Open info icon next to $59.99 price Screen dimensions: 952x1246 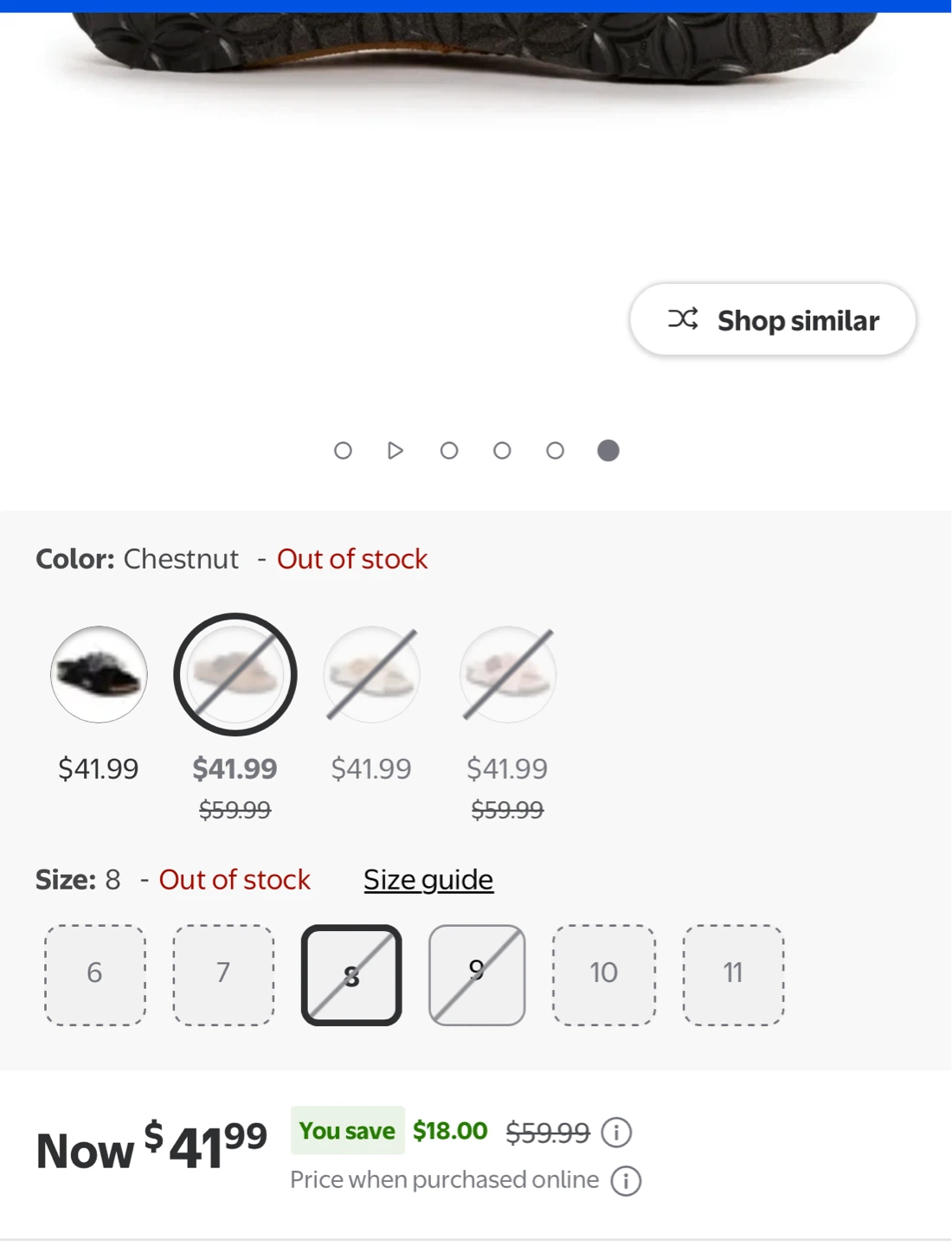click(616, 1132)
